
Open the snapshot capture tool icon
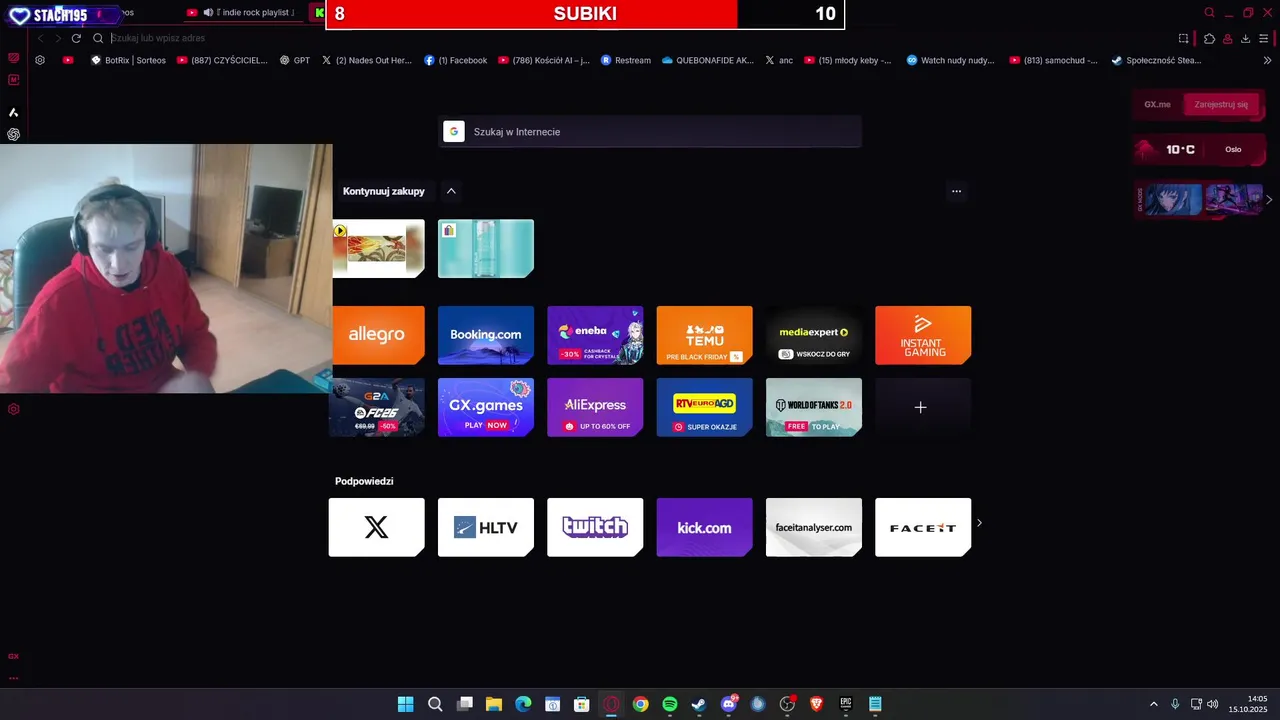coord(1183,38)
